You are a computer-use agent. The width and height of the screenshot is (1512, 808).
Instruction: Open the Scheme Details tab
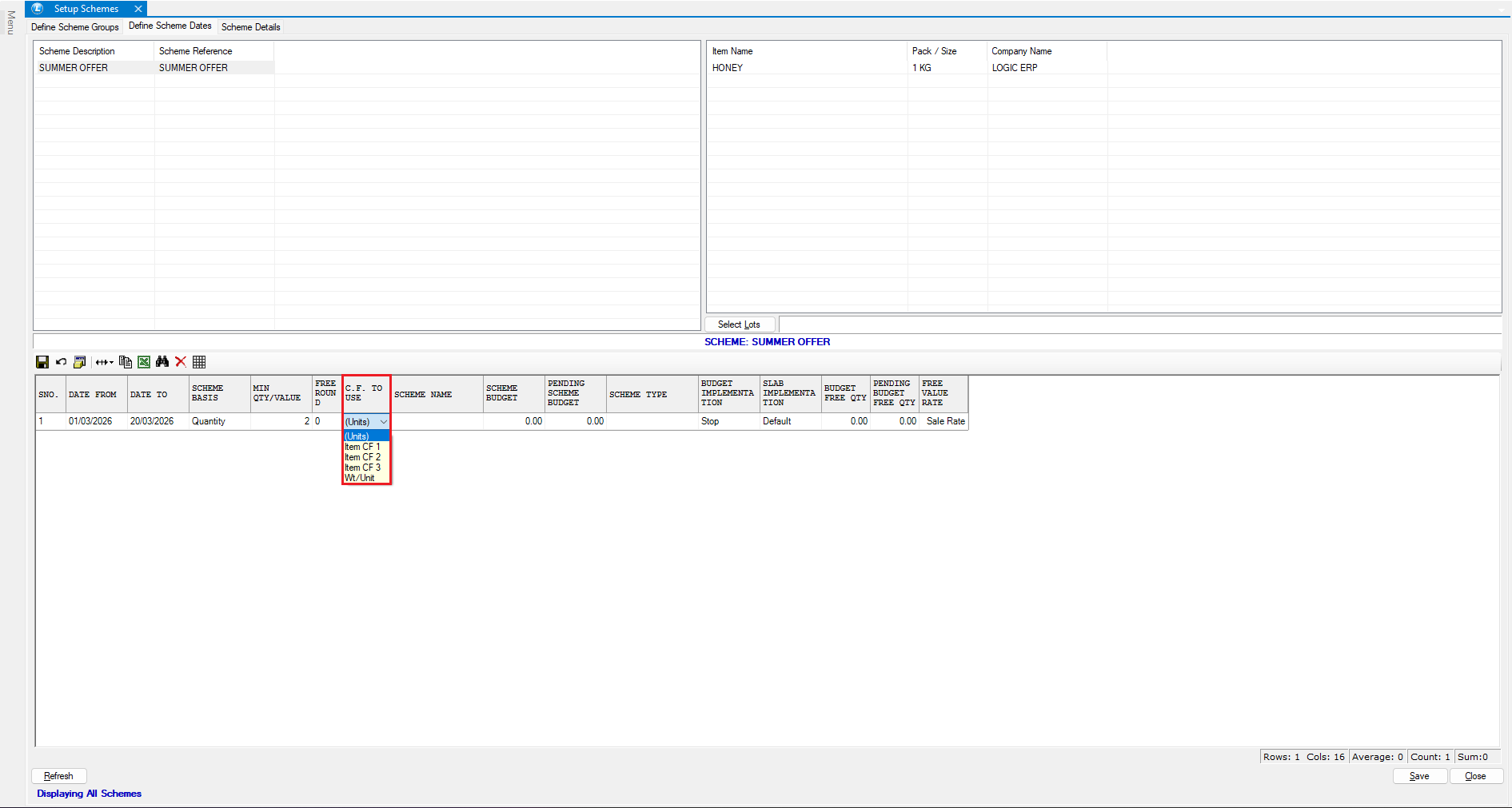(250, 27)
